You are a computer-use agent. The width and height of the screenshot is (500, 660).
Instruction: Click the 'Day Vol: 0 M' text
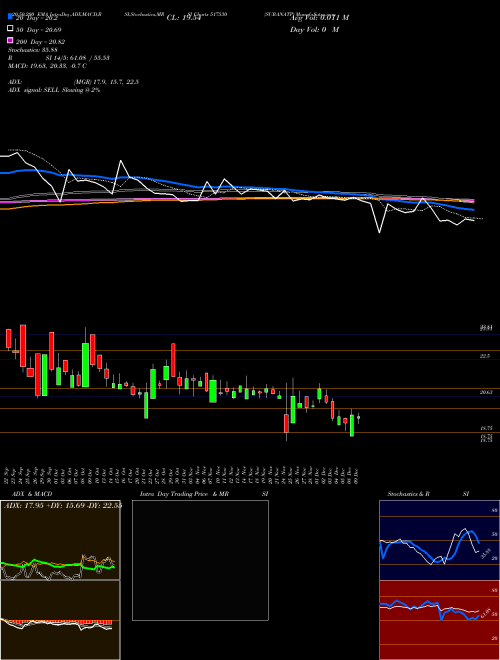(314, 30)
